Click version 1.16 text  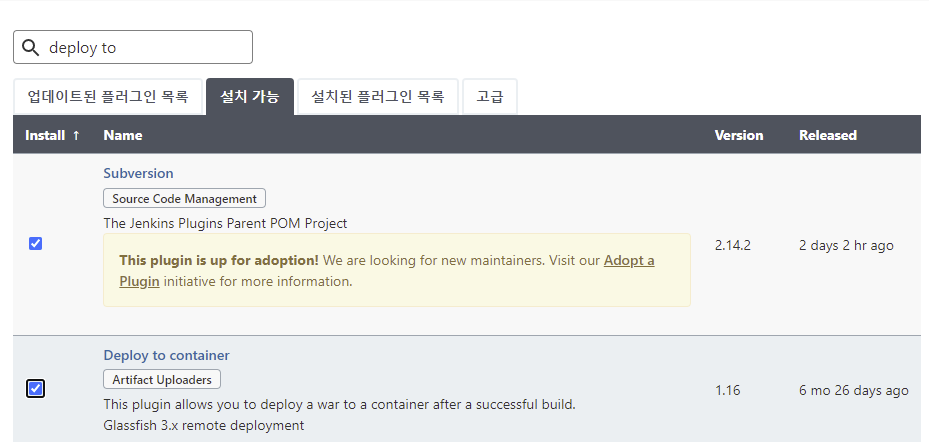pyautogui.click(x=727, y=390)
